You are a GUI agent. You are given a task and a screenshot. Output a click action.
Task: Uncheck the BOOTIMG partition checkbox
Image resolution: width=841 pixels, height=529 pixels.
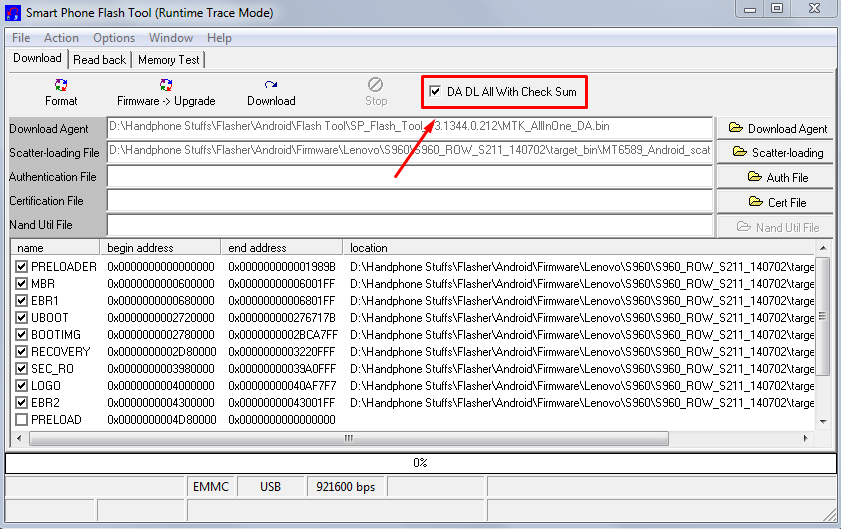(x=21, y=335)
